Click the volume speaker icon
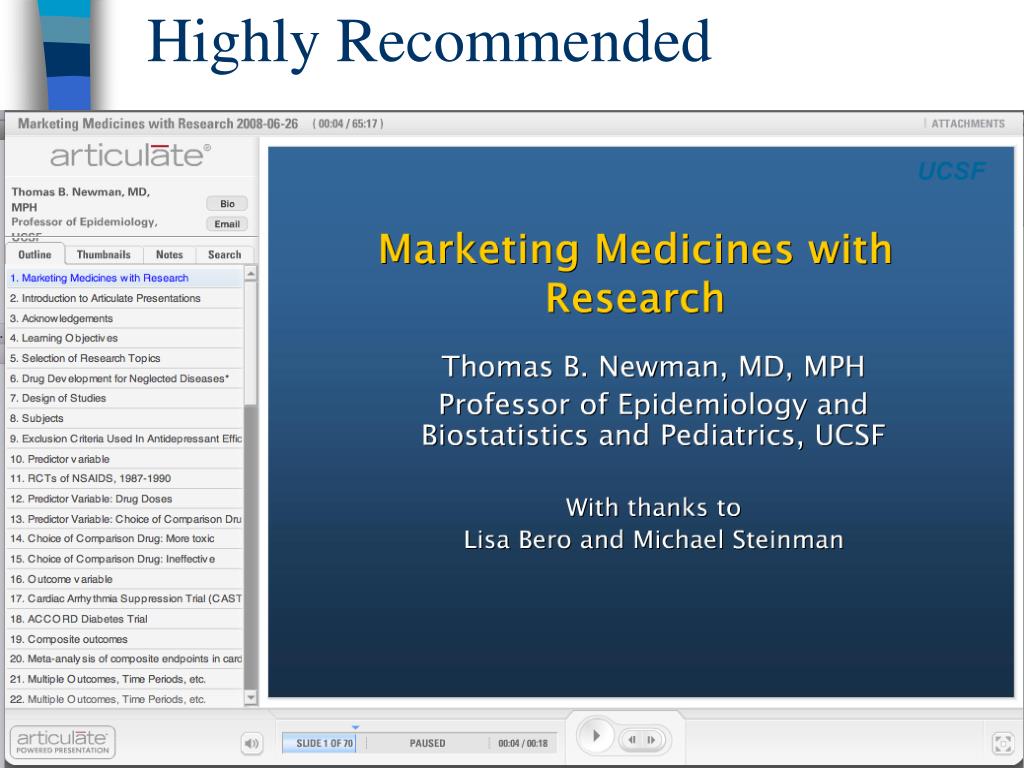Screen dimensions: 1024x768 pos(251,743)
